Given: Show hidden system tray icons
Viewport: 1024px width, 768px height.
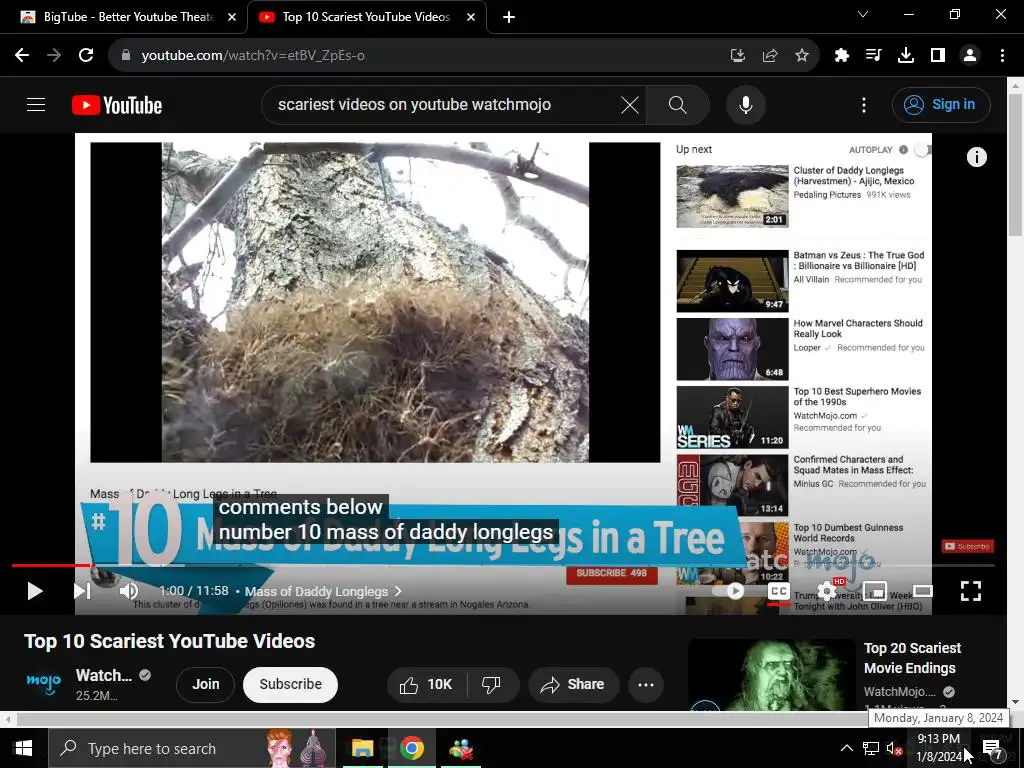Looking at the screenshot, I should point(846,748).
